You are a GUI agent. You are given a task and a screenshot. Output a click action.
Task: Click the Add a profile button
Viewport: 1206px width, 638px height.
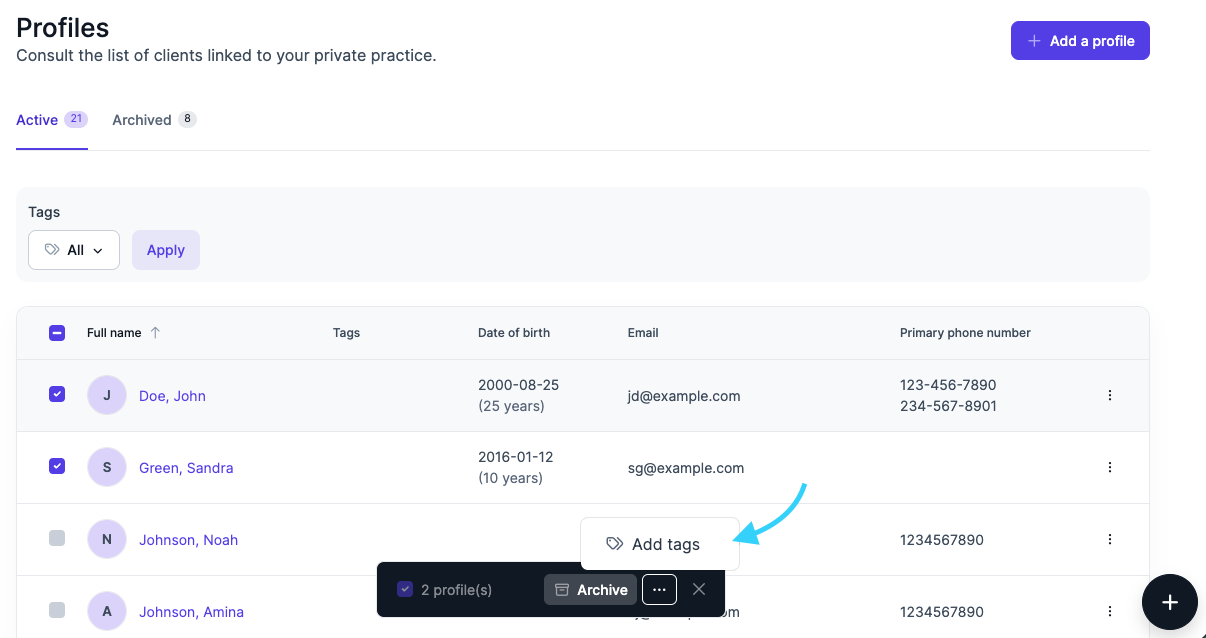point(1080,41)
